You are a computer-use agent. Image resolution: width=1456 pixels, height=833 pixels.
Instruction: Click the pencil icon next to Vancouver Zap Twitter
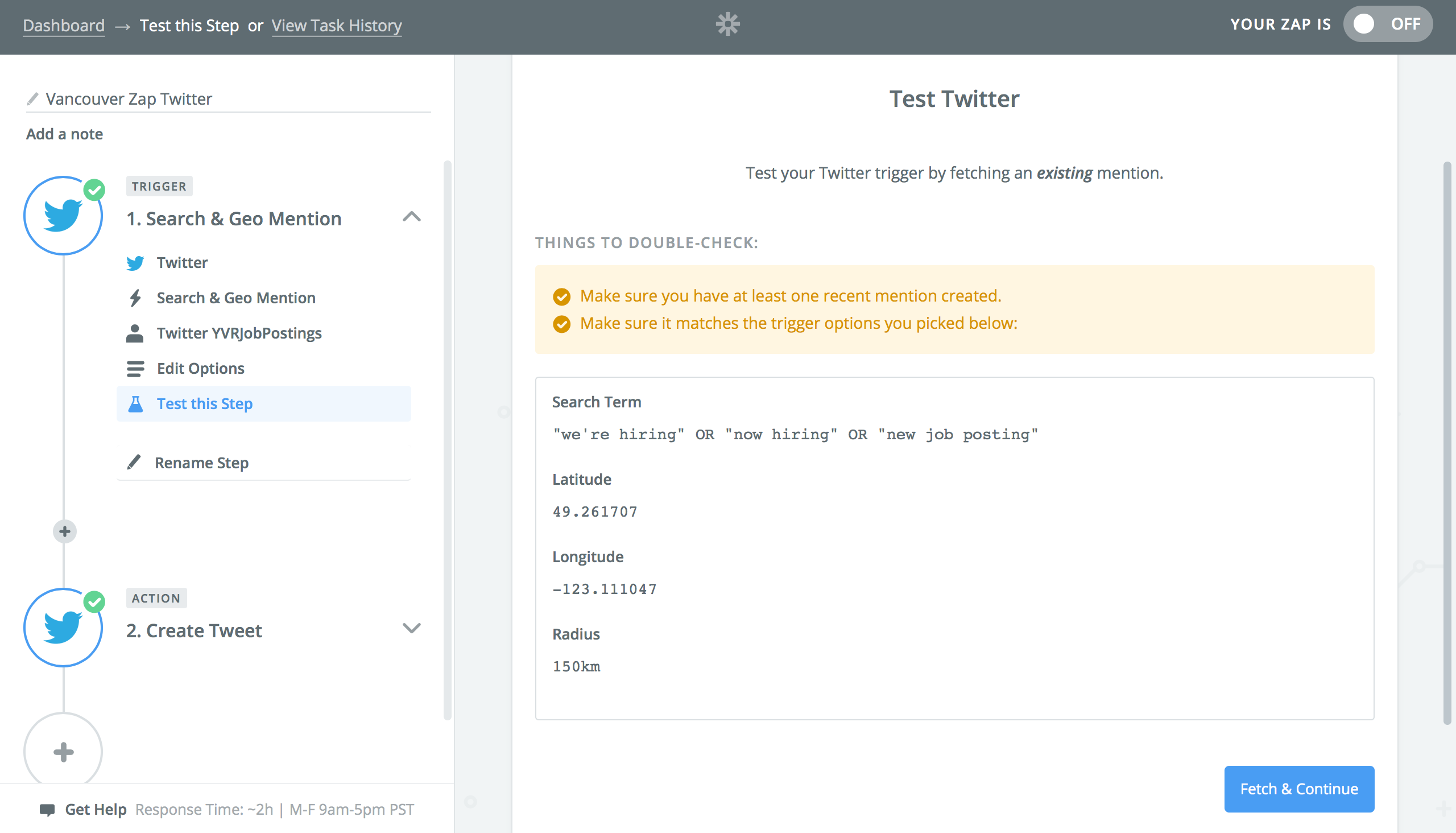tap(32, 99)
